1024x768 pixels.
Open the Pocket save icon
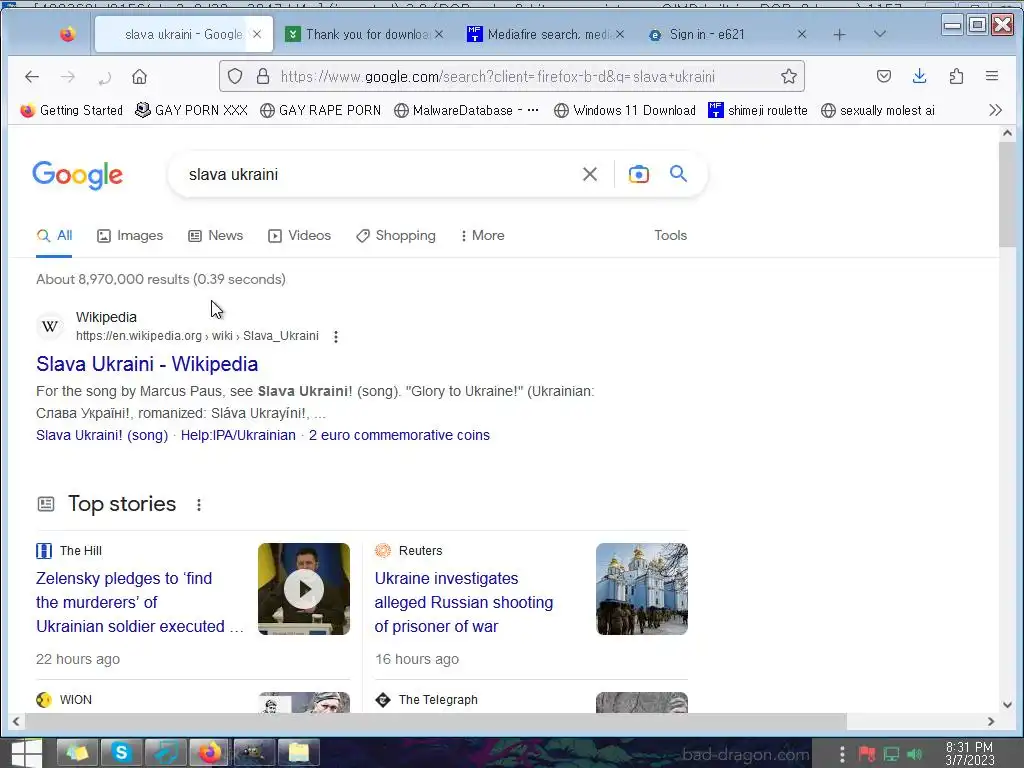click(884, 76)
